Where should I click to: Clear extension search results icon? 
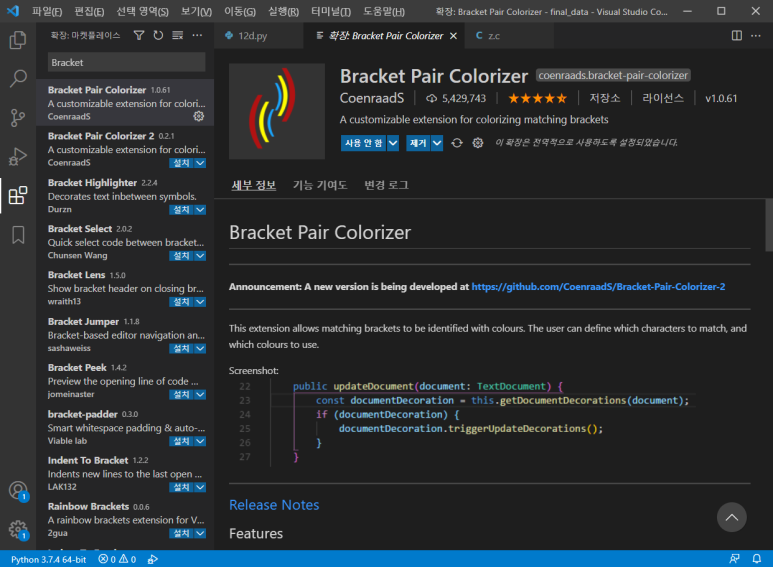tap(177, 35)
